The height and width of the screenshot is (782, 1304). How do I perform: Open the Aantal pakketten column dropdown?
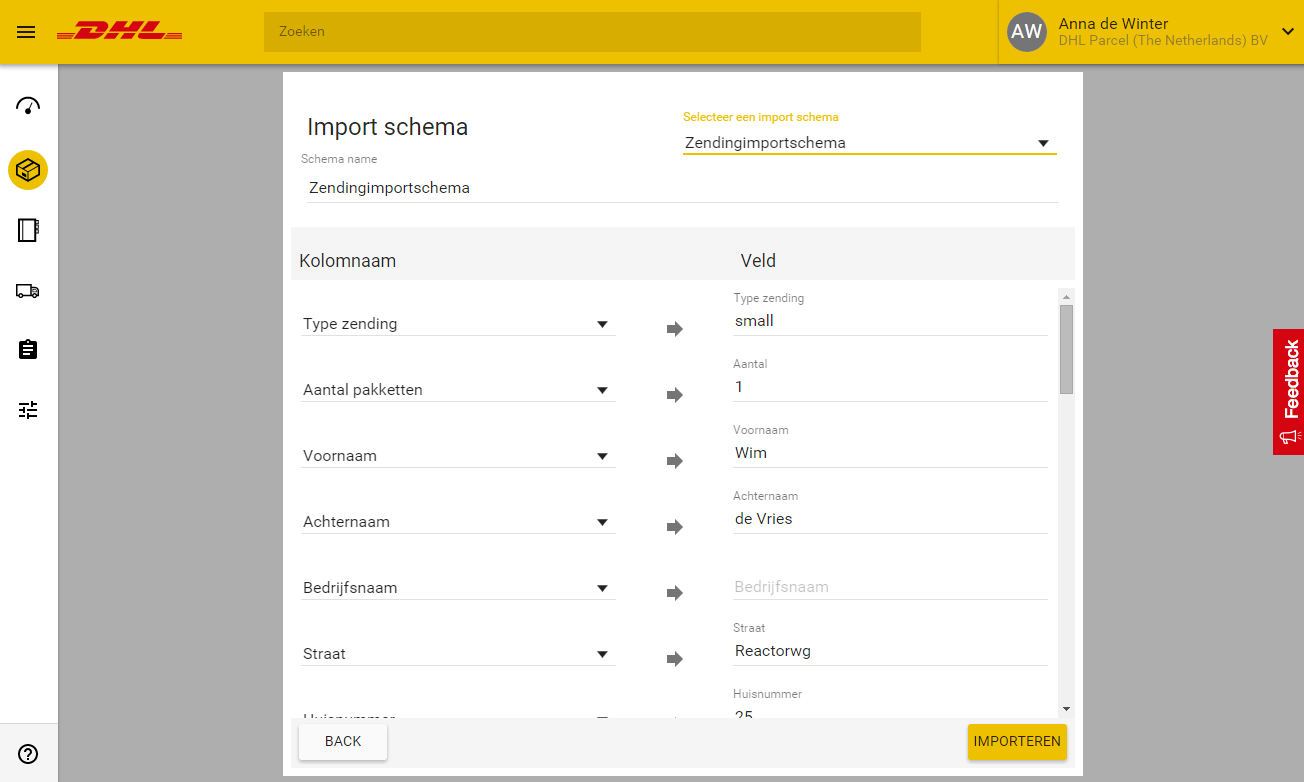click(458, 390)
